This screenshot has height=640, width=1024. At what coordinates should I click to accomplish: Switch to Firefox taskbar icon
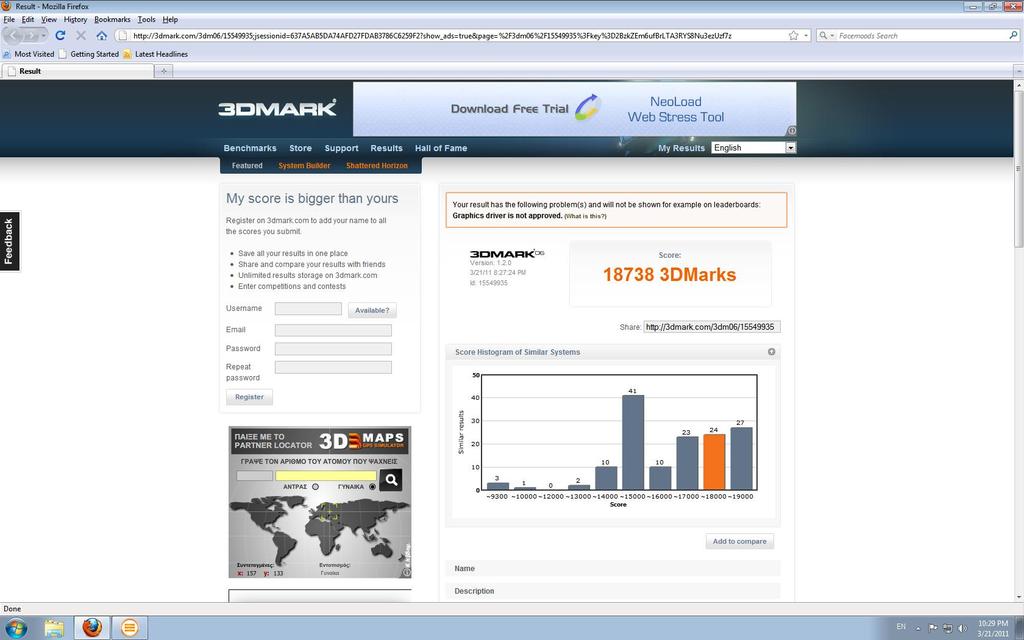click(92, 628)
